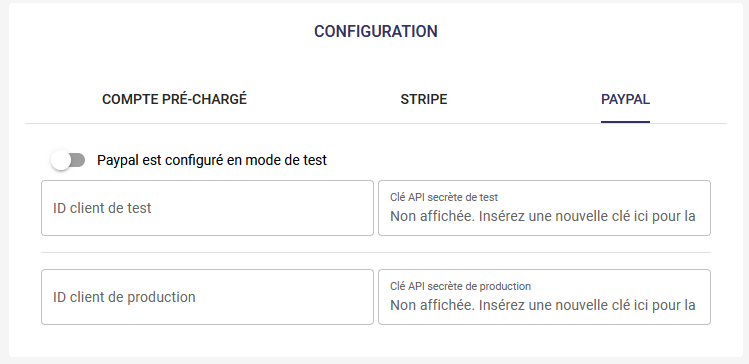
Task: Click the label 'Paypal est configuré en mode de test'
Action: [x=212, y=160]
